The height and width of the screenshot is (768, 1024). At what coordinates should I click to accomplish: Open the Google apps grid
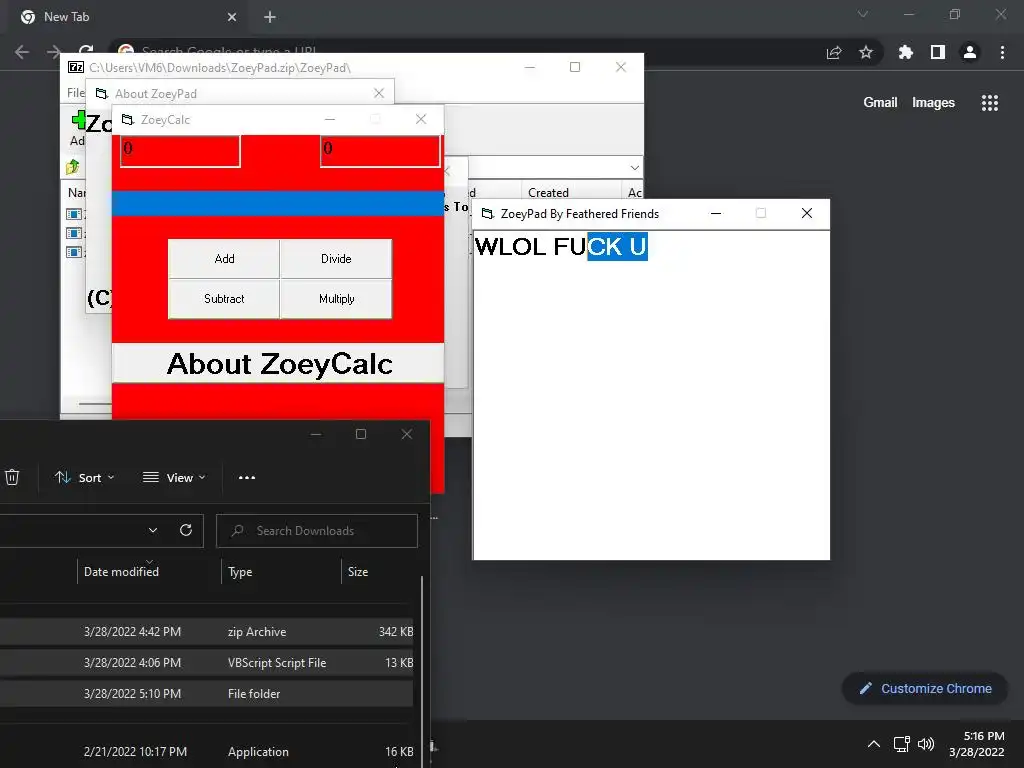pyautogui.click(x=990, y=103)
